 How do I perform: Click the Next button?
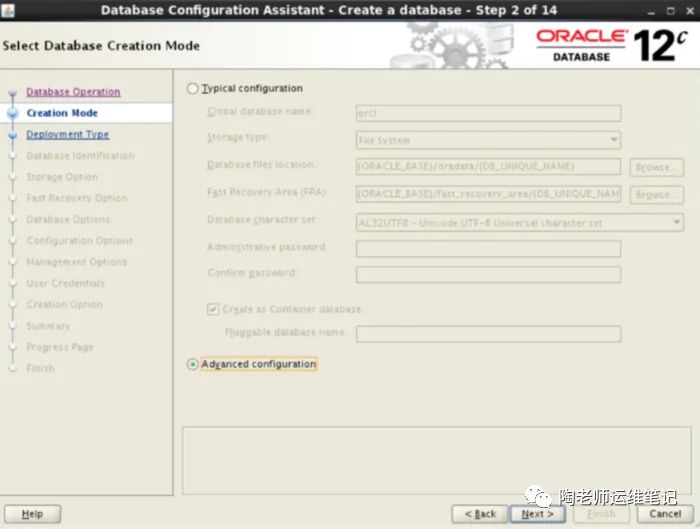(x=538, y=514)
